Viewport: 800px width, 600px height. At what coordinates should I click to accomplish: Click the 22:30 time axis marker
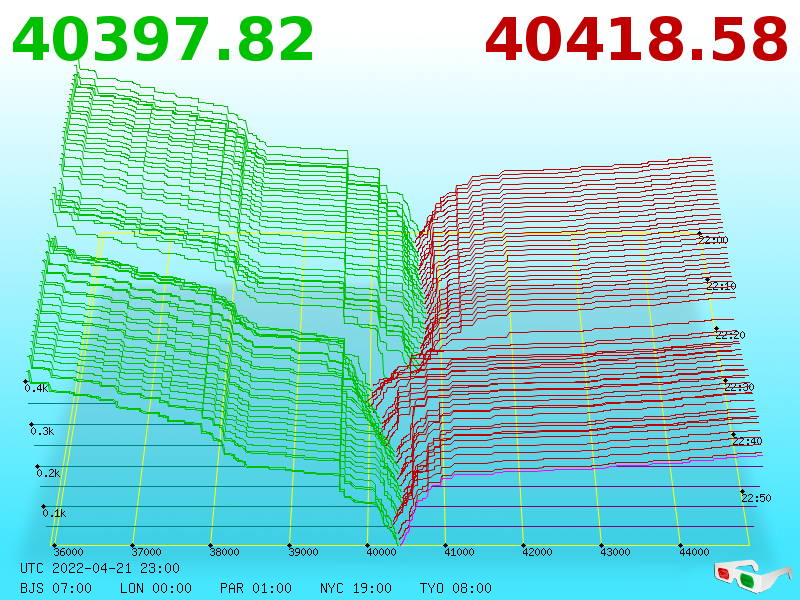(739, 387)
